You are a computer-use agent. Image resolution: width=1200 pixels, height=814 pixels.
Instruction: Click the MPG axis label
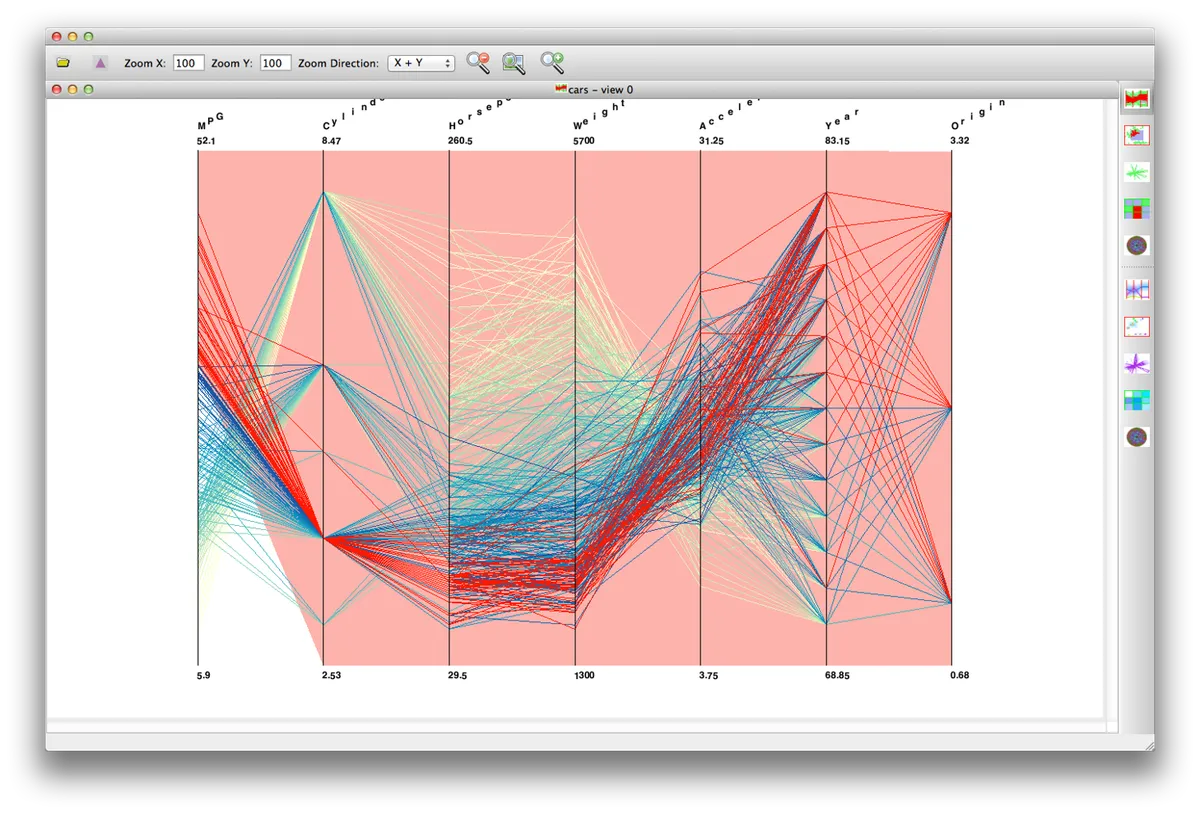coord(210,121)
